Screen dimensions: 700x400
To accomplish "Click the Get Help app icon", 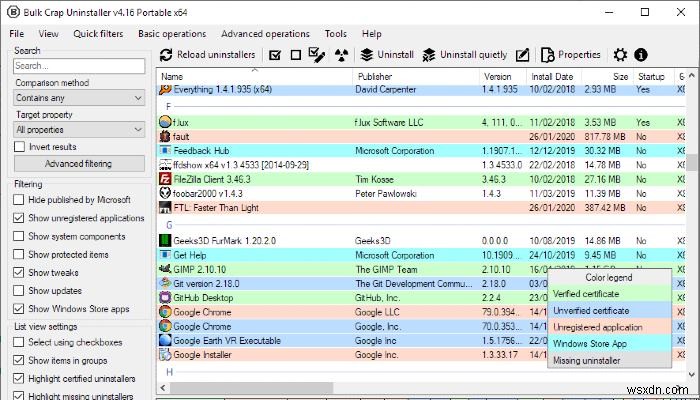I will pos(165,255).
